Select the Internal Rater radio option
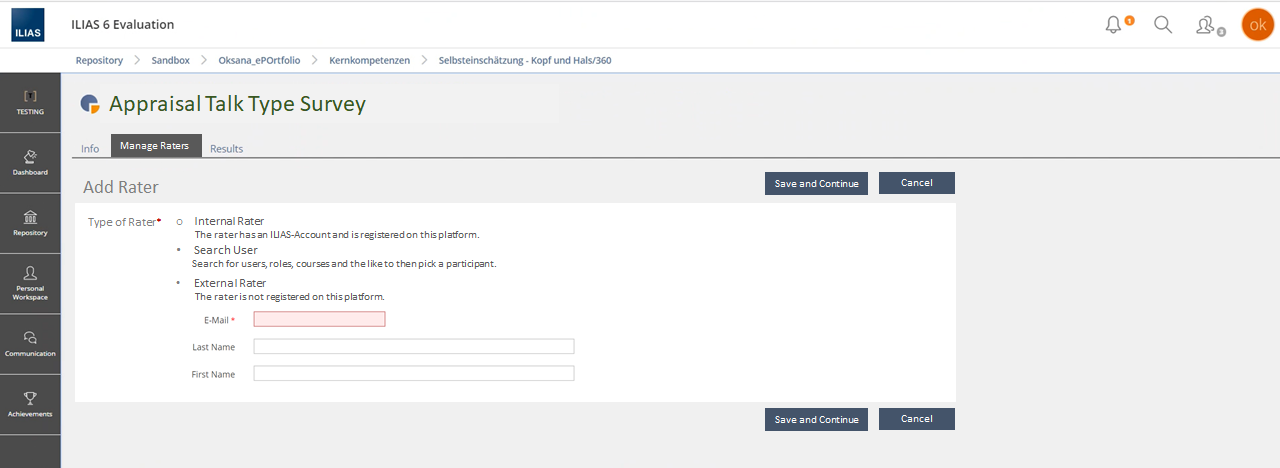1280x468 pixels. click(x=180, y=221)
